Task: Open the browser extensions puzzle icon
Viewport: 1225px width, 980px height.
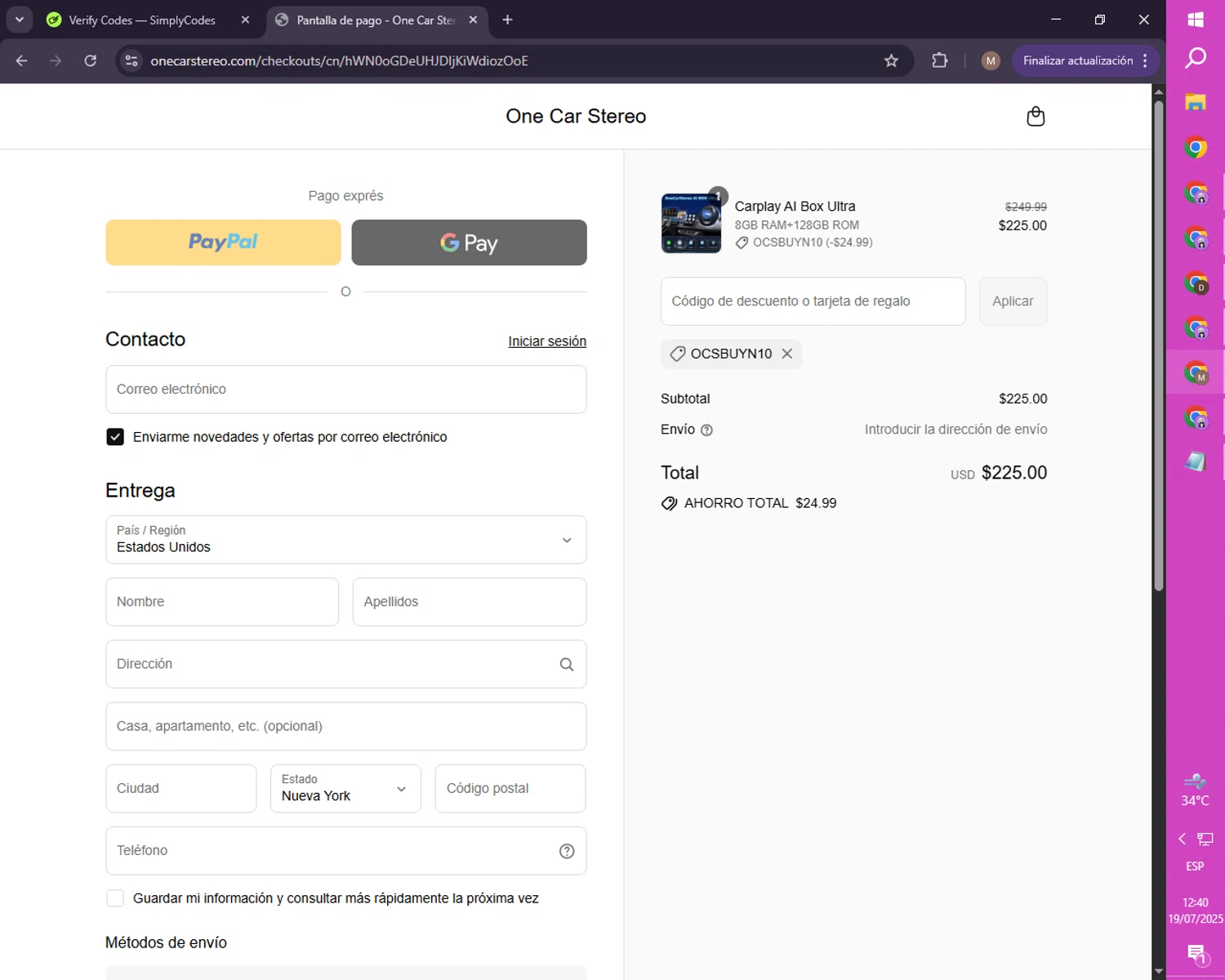Action: tap(939, 60)
